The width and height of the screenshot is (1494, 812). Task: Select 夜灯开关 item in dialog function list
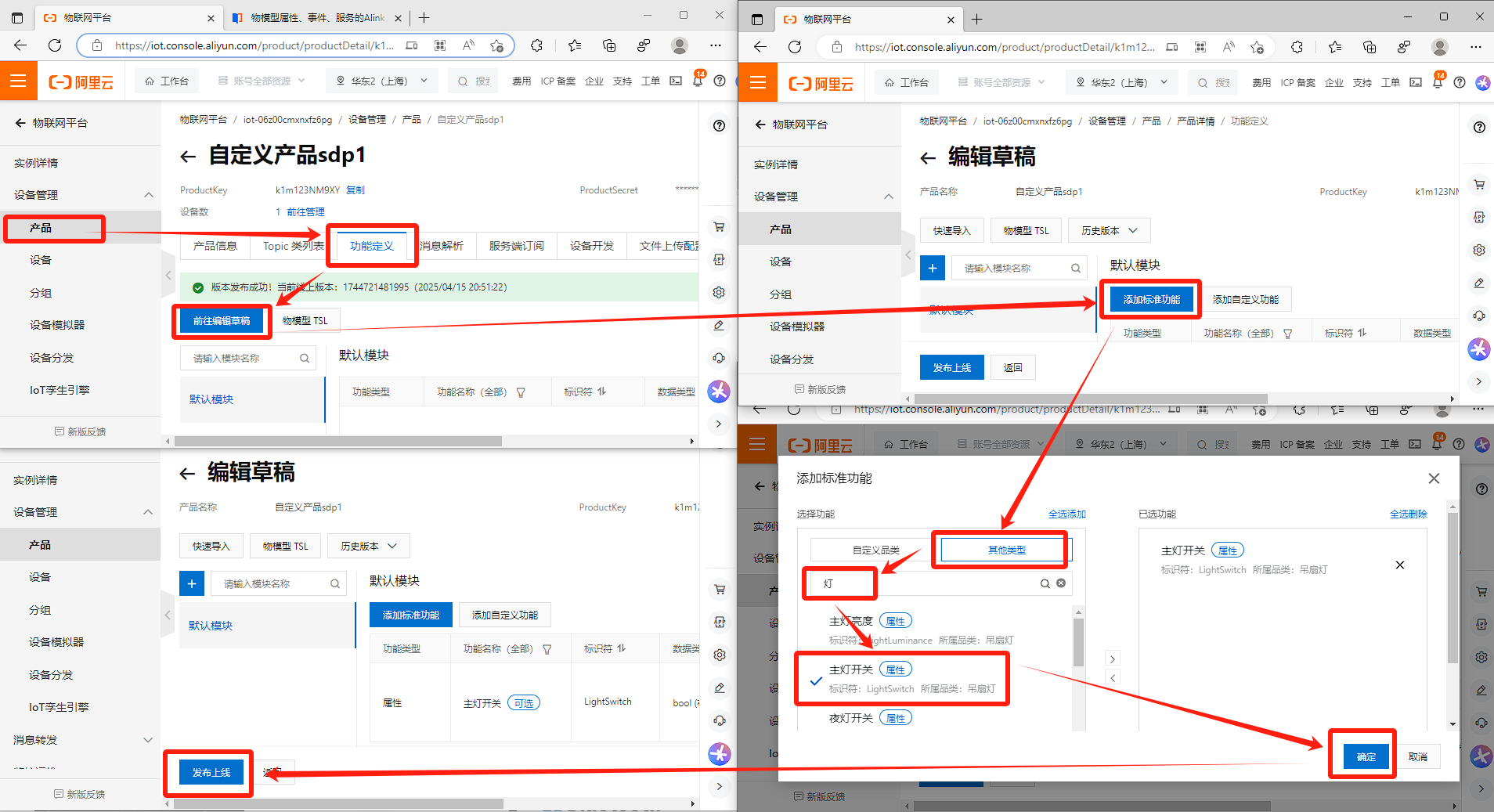pyautogui.click(x=936, y=718)
